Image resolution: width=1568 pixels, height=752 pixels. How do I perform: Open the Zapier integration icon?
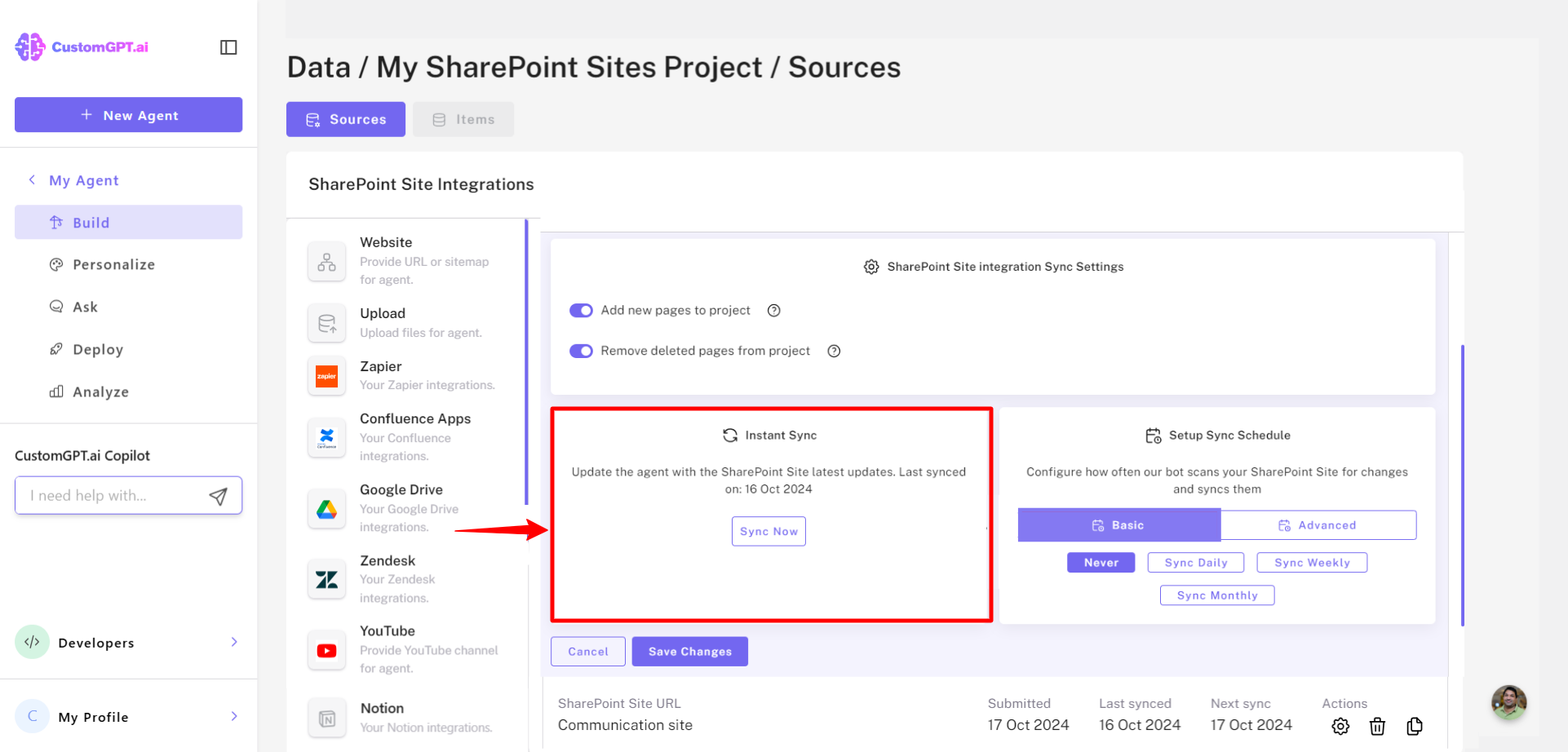click(x=326, y=376)
